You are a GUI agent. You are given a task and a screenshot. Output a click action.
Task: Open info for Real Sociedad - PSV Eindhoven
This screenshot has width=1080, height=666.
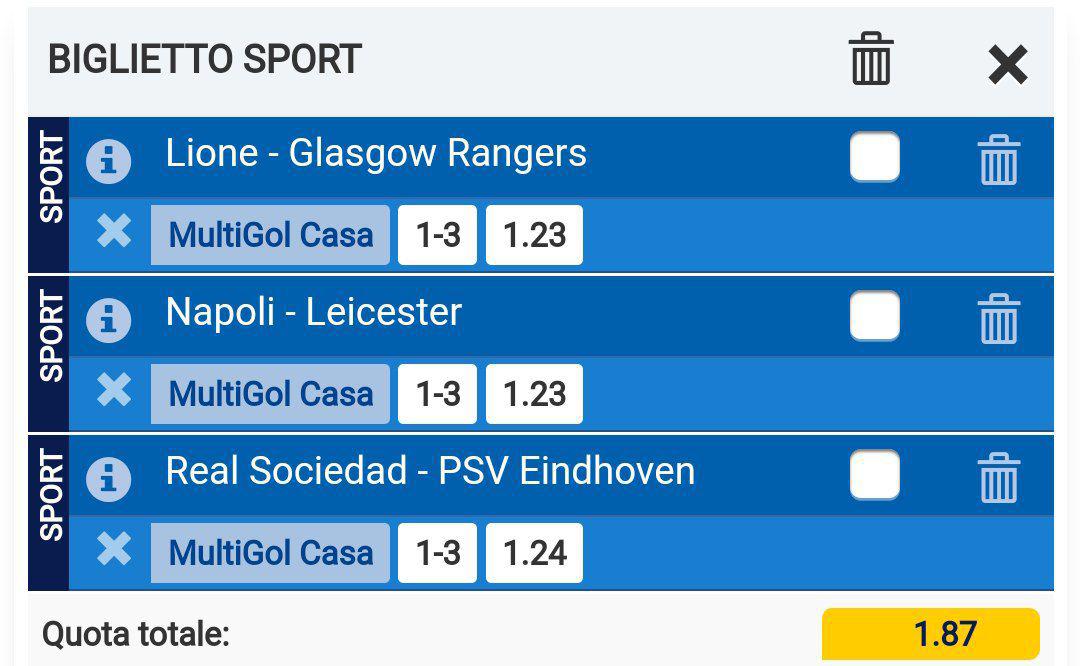pos(109,480)
